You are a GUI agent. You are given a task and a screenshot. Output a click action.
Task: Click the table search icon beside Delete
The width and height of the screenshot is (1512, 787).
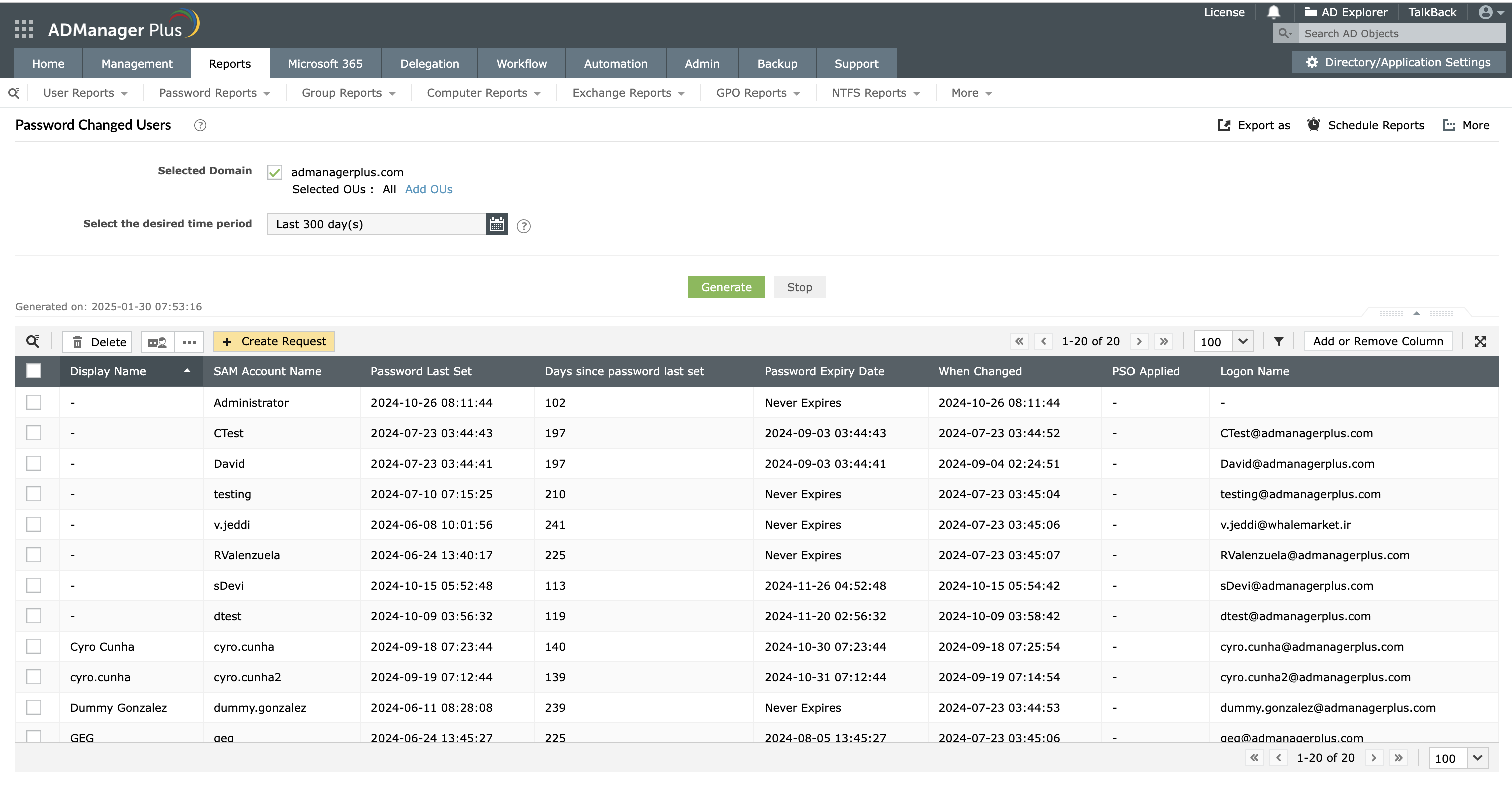tap(33, 341)
